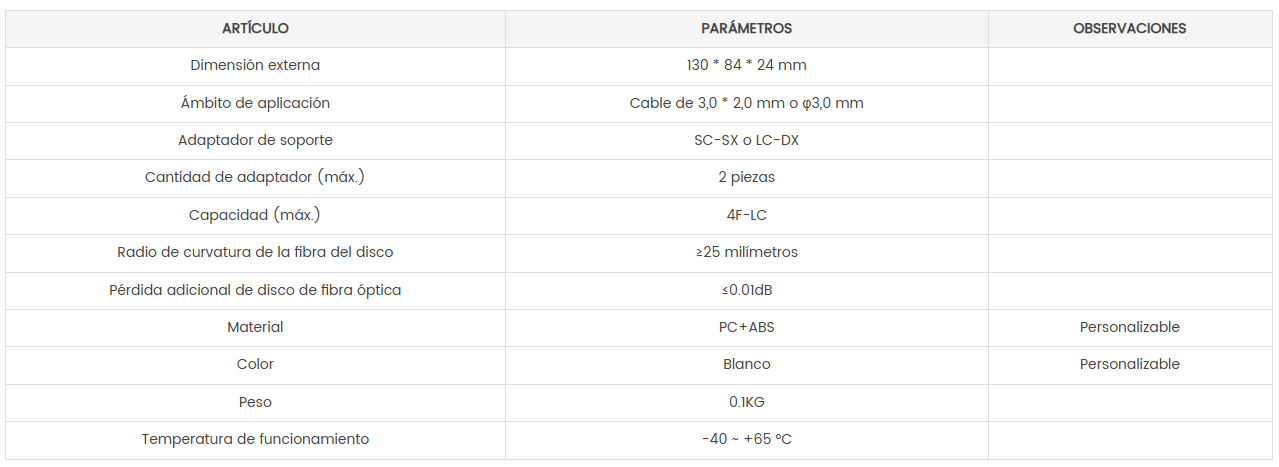Click Personalizable in the Color row
The image size is (1279, 467).
(1129, 365)
